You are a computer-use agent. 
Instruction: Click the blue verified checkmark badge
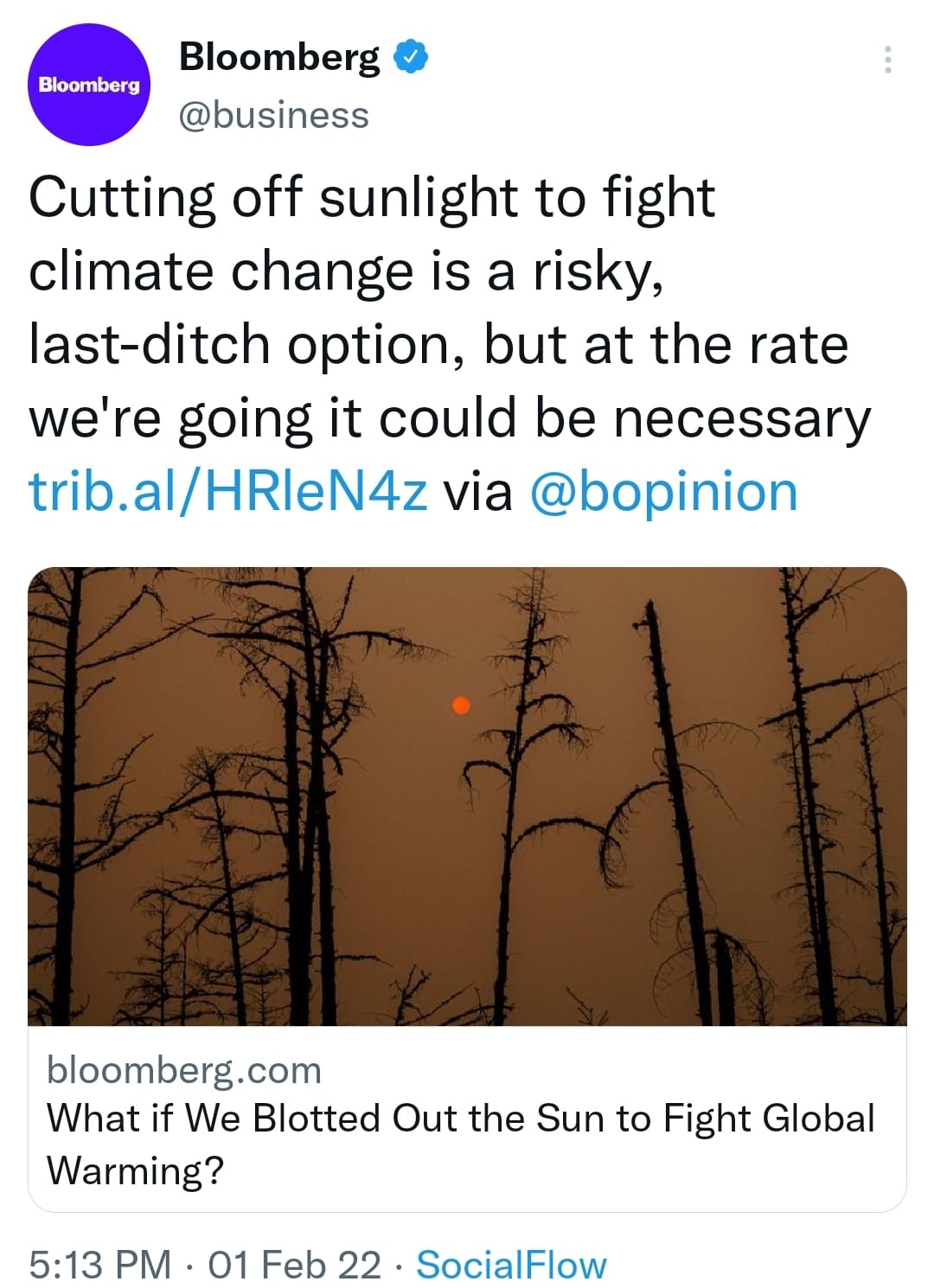[x=411, y=57]
